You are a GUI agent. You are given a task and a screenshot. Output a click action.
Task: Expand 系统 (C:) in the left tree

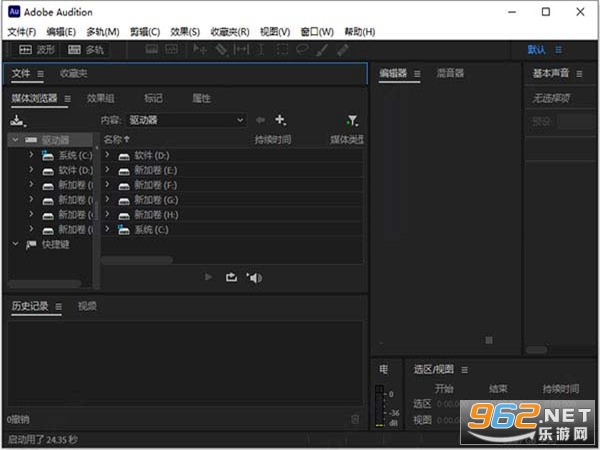(31, 155)
